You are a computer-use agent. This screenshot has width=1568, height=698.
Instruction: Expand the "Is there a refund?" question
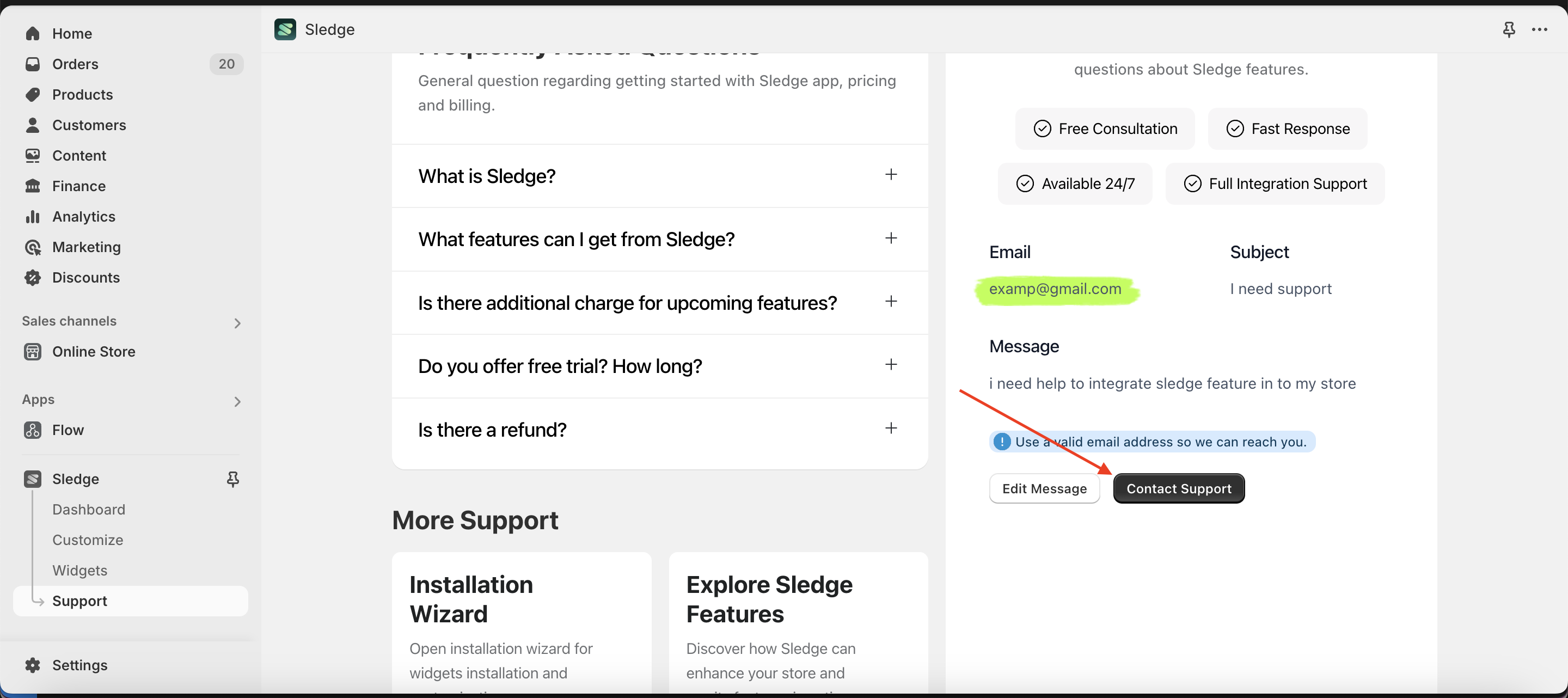coord(891,428)
